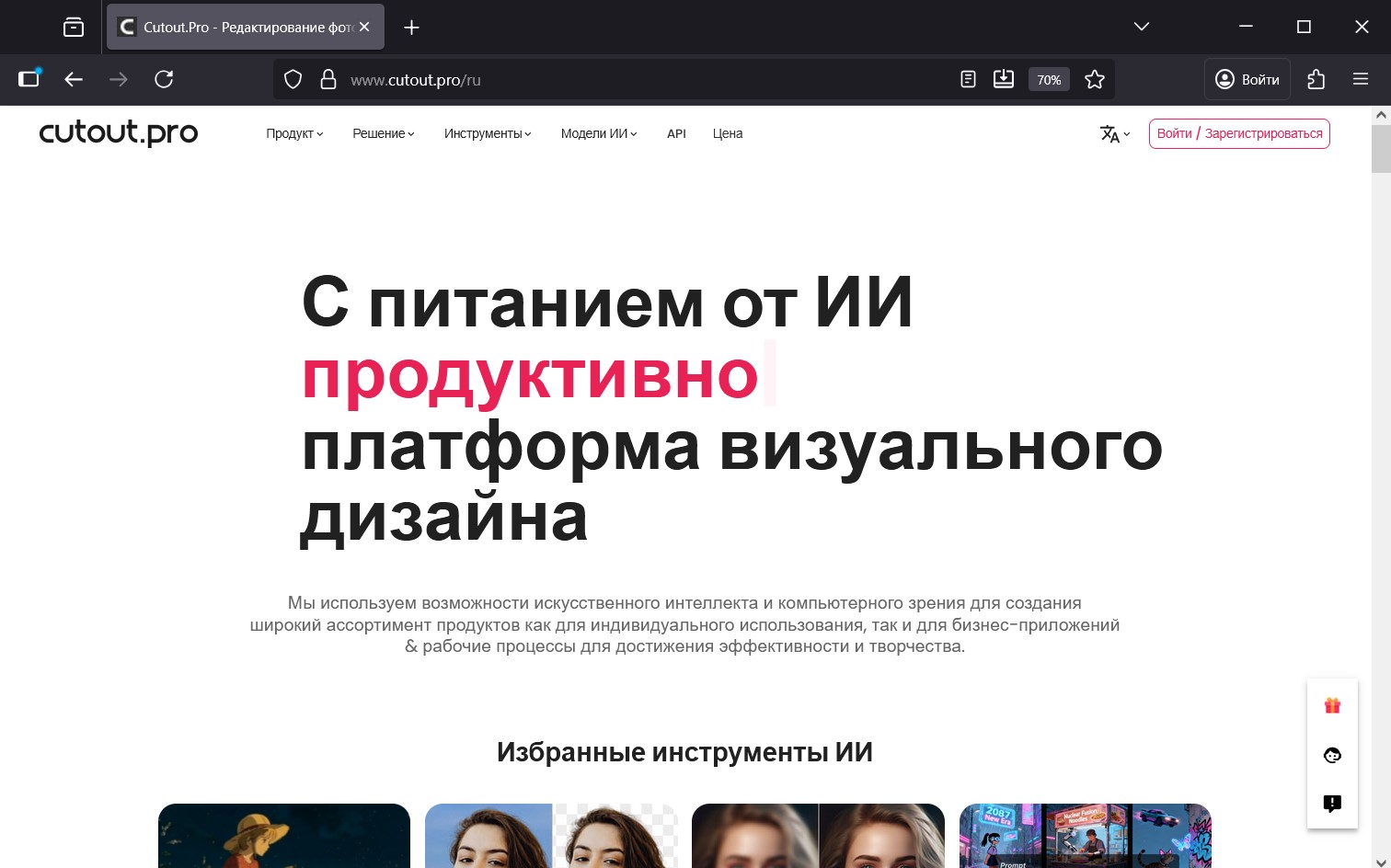The height and width of the screenshot is (868, 1391).
Task: Open the API menu item
Action: [676, 133]
